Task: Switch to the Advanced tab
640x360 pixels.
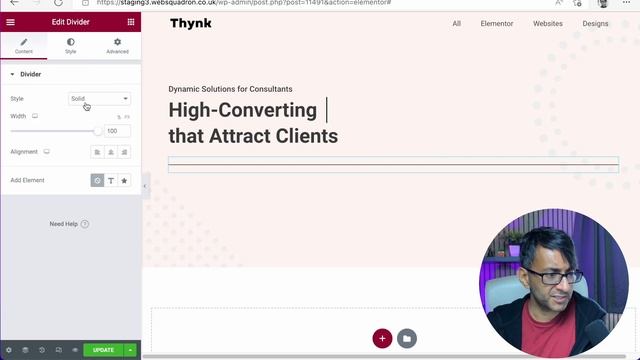Action: (x=118, y=46)
